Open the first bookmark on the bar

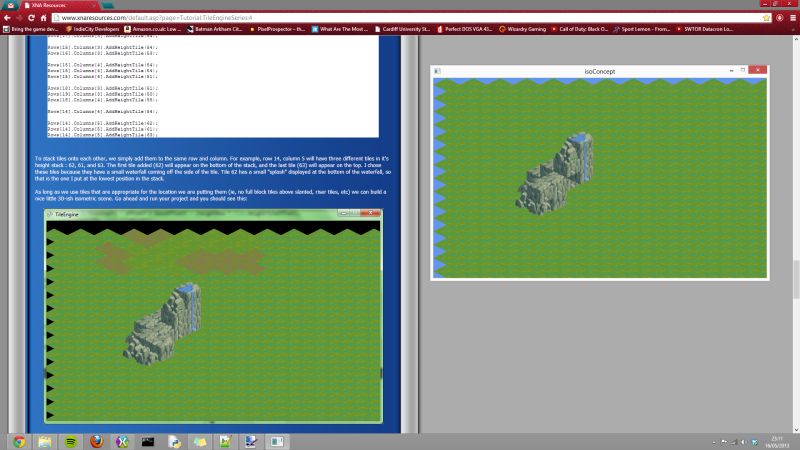(x=31, y=29)
